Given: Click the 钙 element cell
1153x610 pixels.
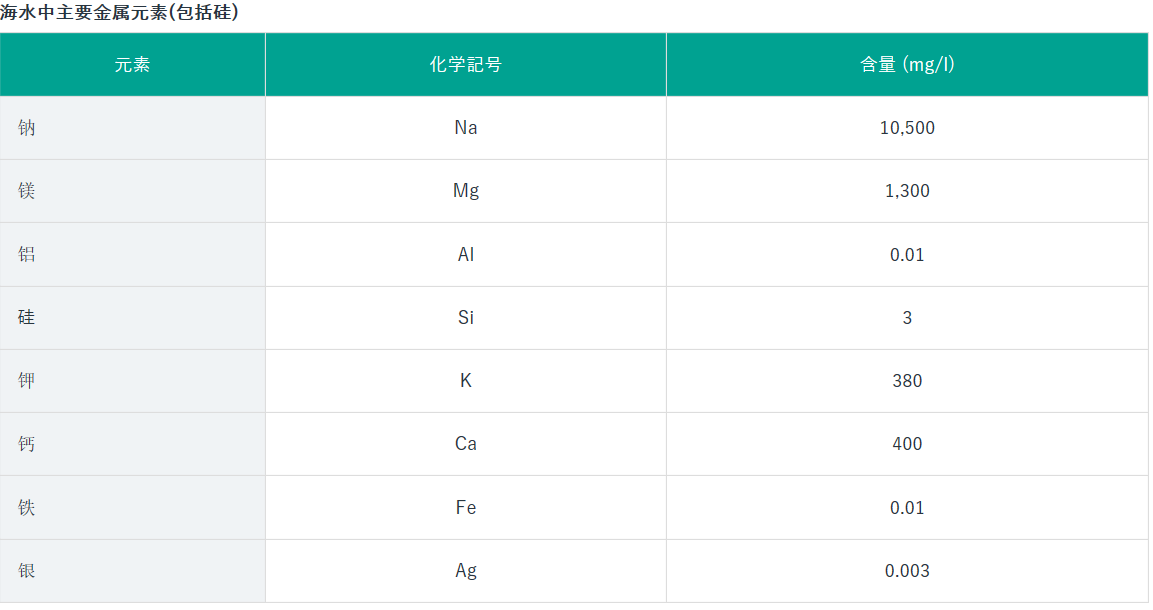Looking at the screenshot, I should (x=27, y=444).
